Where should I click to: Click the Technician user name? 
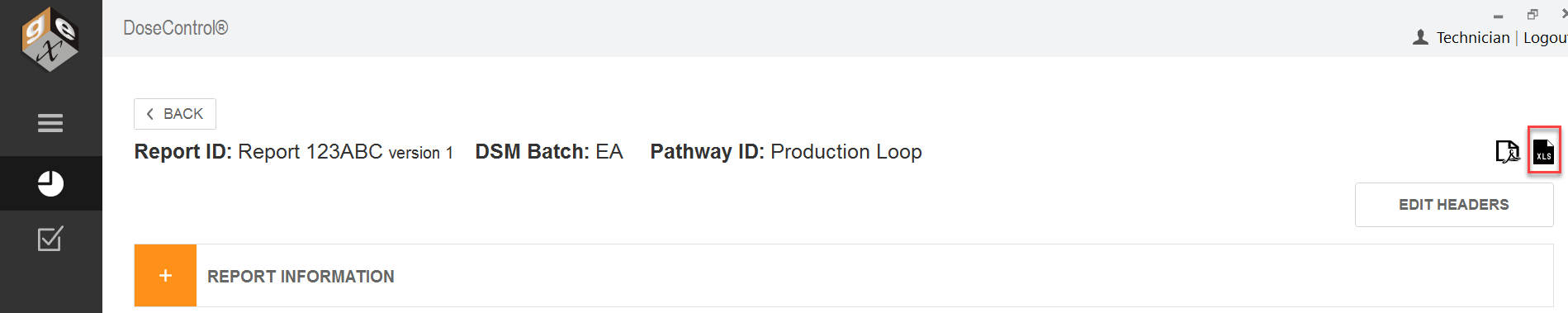tap(1473, 37)
